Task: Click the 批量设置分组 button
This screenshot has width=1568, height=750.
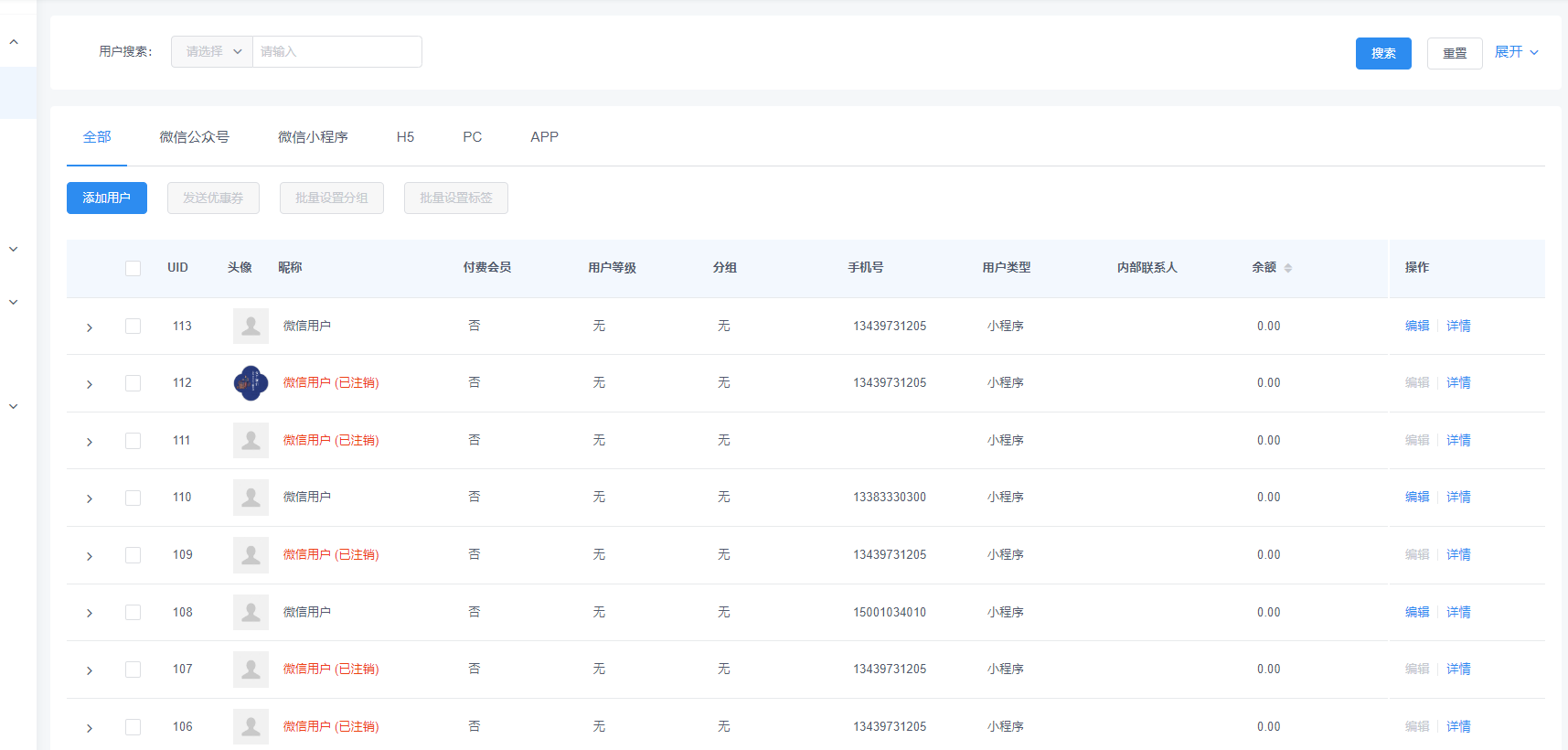Action: [332, 198]
